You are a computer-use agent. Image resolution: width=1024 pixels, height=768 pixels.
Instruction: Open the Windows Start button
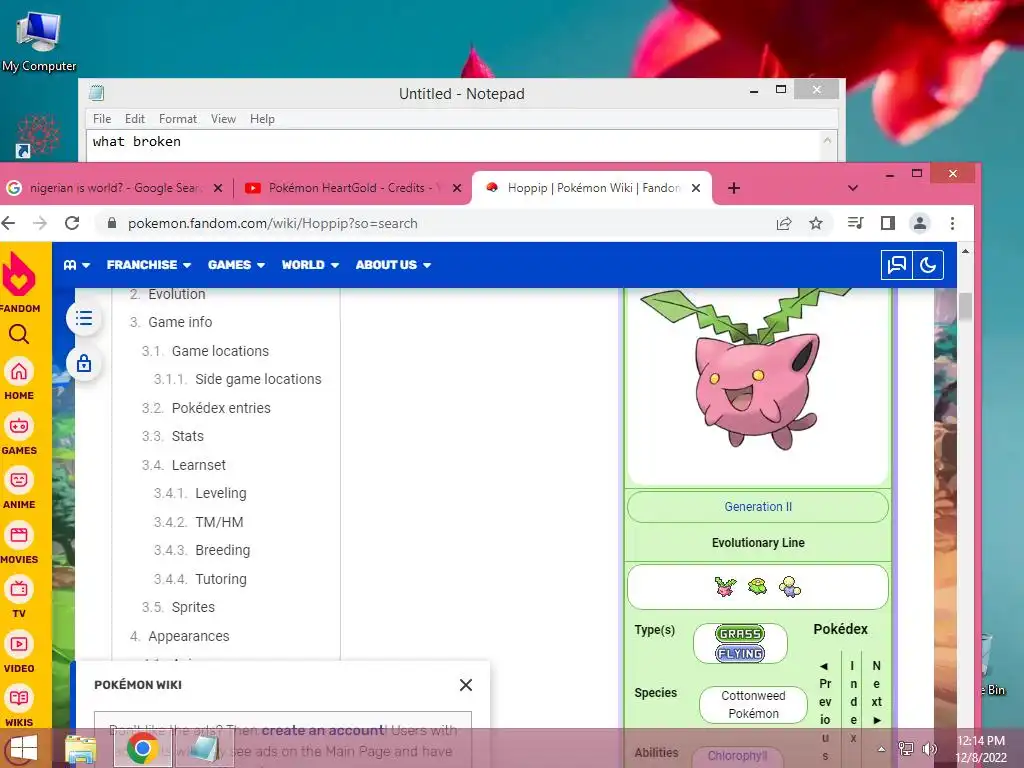[24, 748]
